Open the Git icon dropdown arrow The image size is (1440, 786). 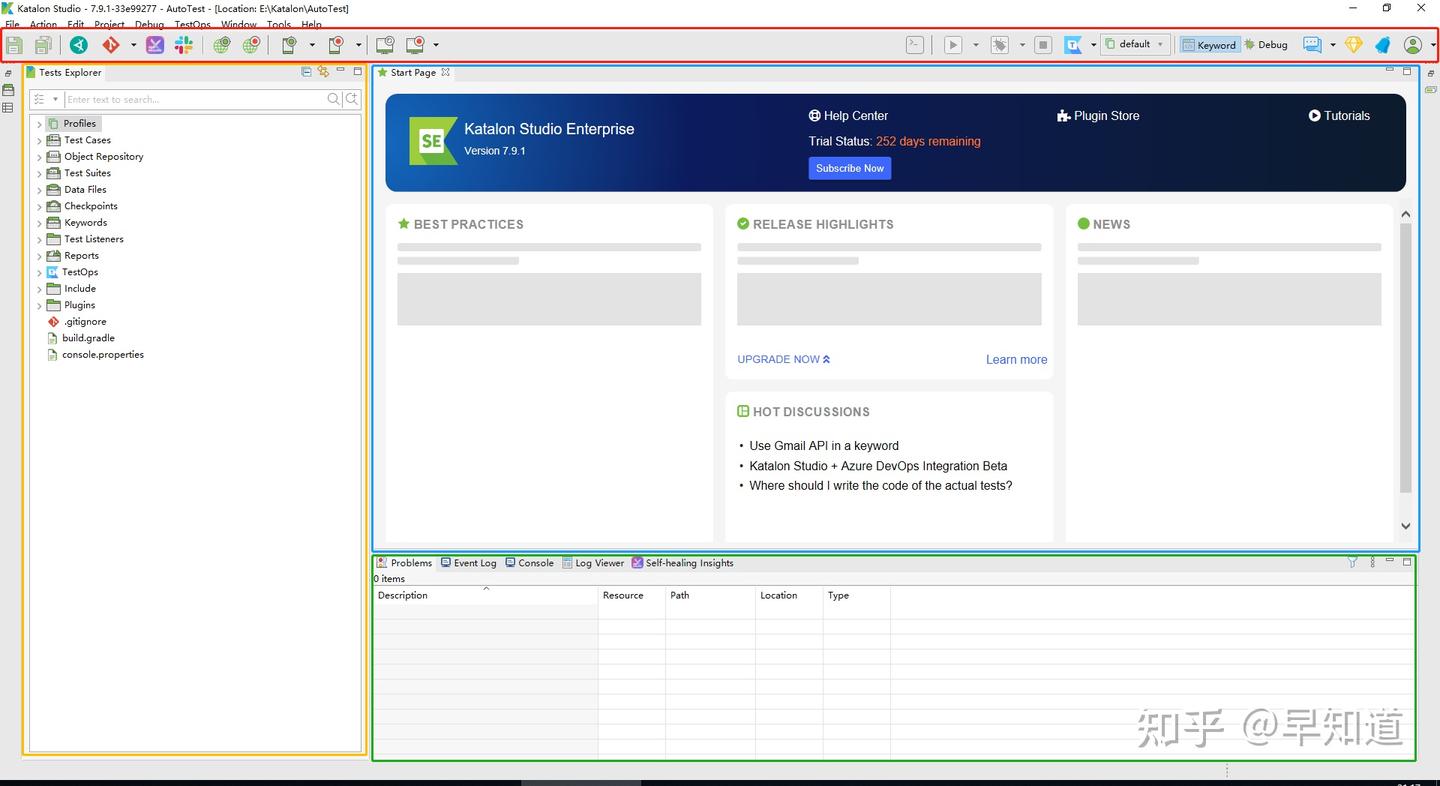pos(133,45)
